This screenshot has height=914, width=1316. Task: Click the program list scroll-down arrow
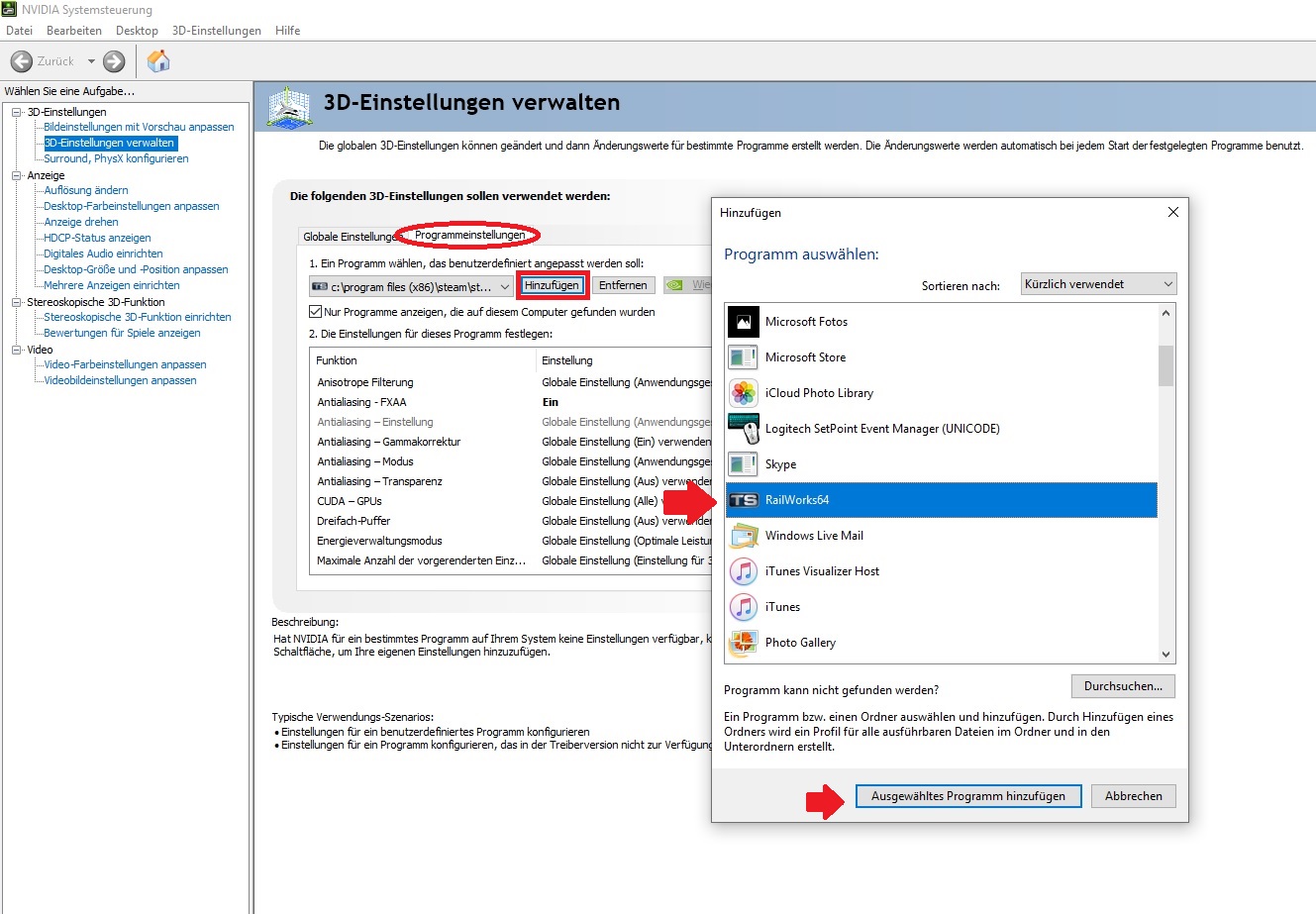click(1165, 655)
